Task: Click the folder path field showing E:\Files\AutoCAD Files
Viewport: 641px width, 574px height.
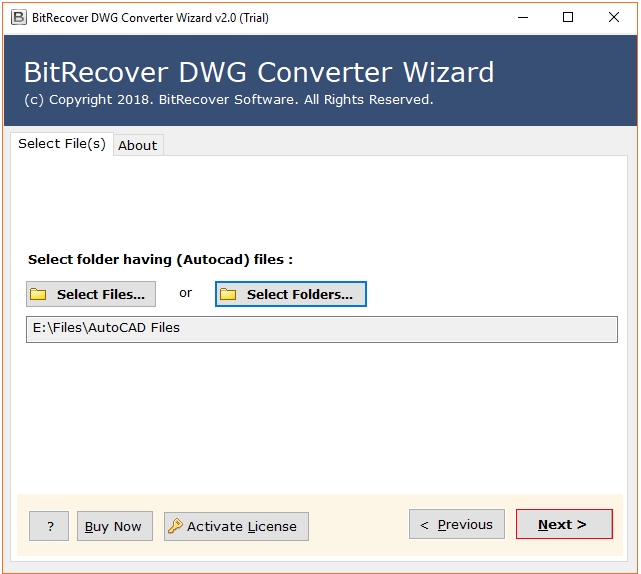Action: pos(322,329)
